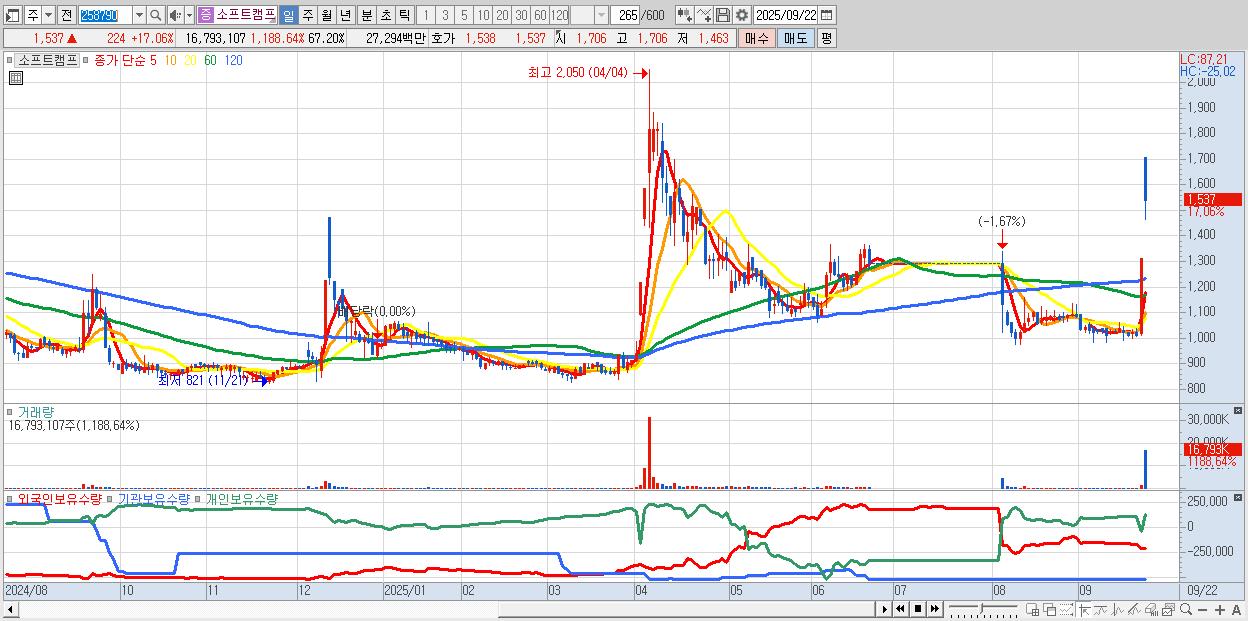
Task: Save chart using the floppy disk icon
Action: [722, 15]
